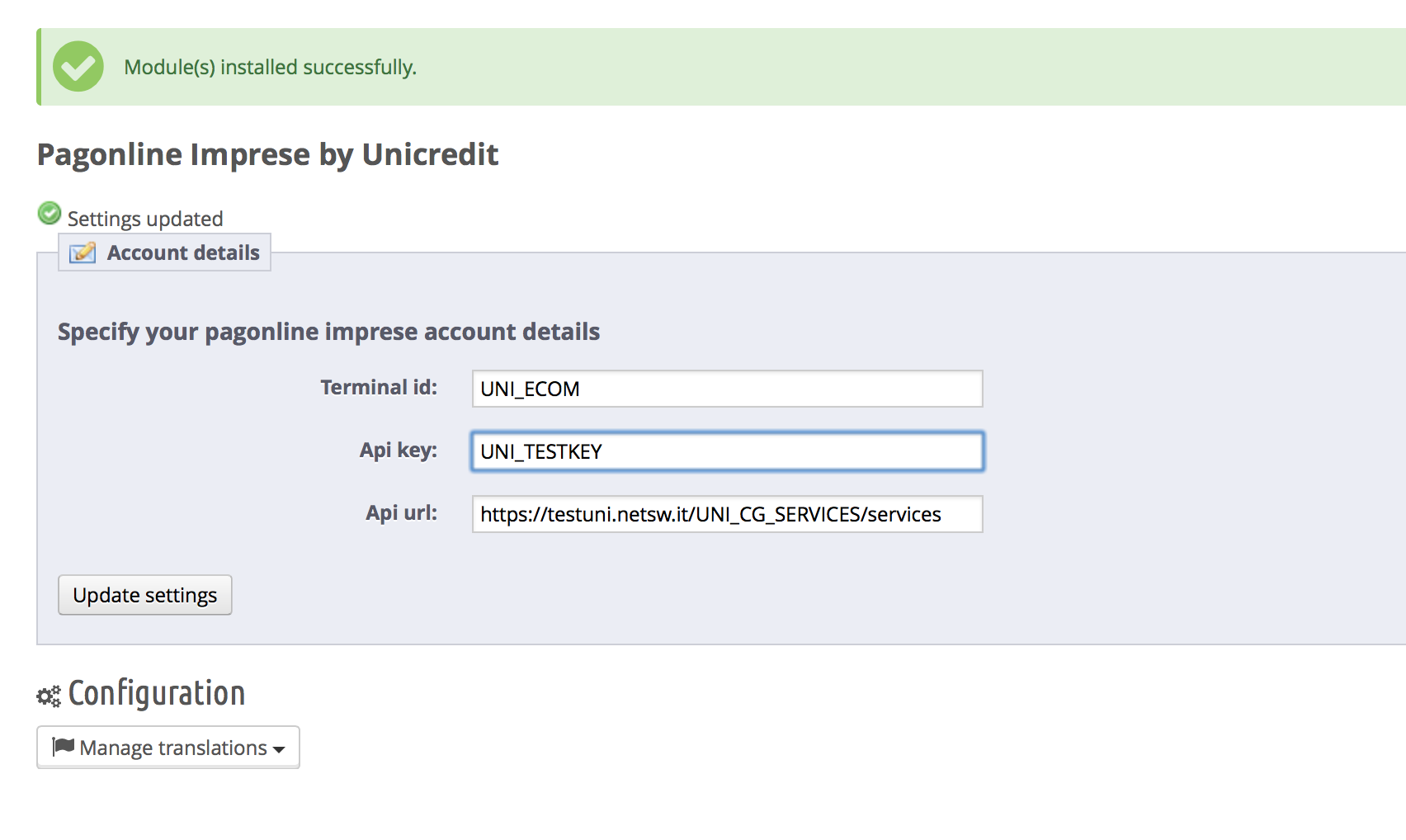
Task: Click the Settings updated confirmation text
Action: coord(145,219)
